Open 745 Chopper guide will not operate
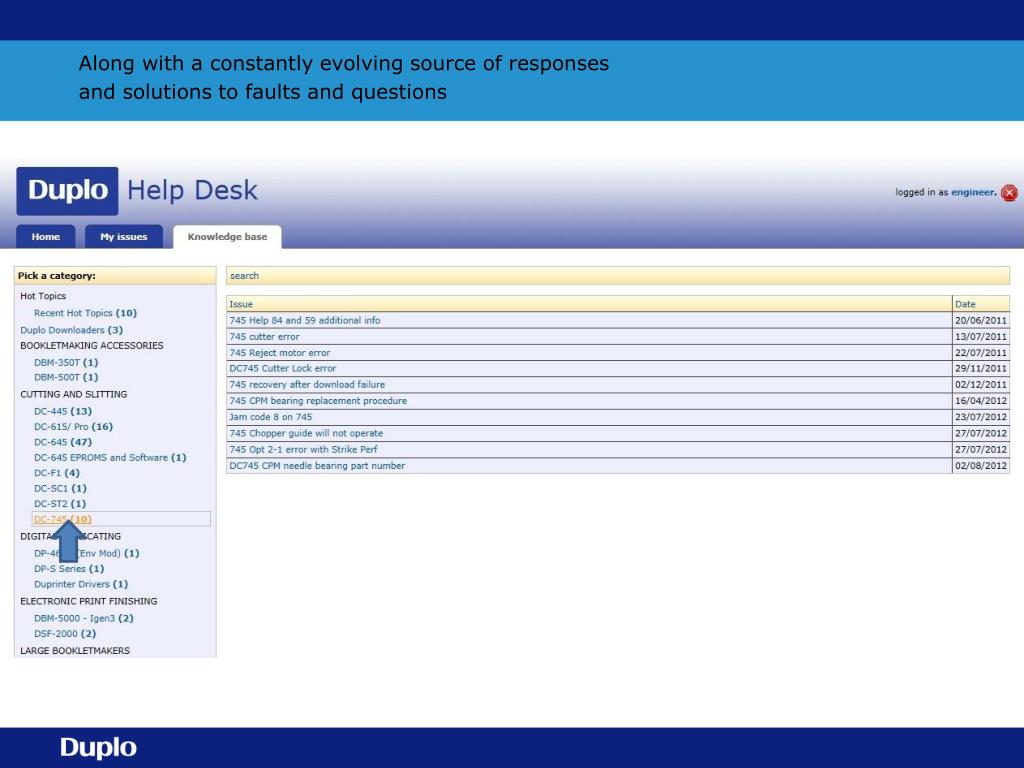 [x=306, y=433]
